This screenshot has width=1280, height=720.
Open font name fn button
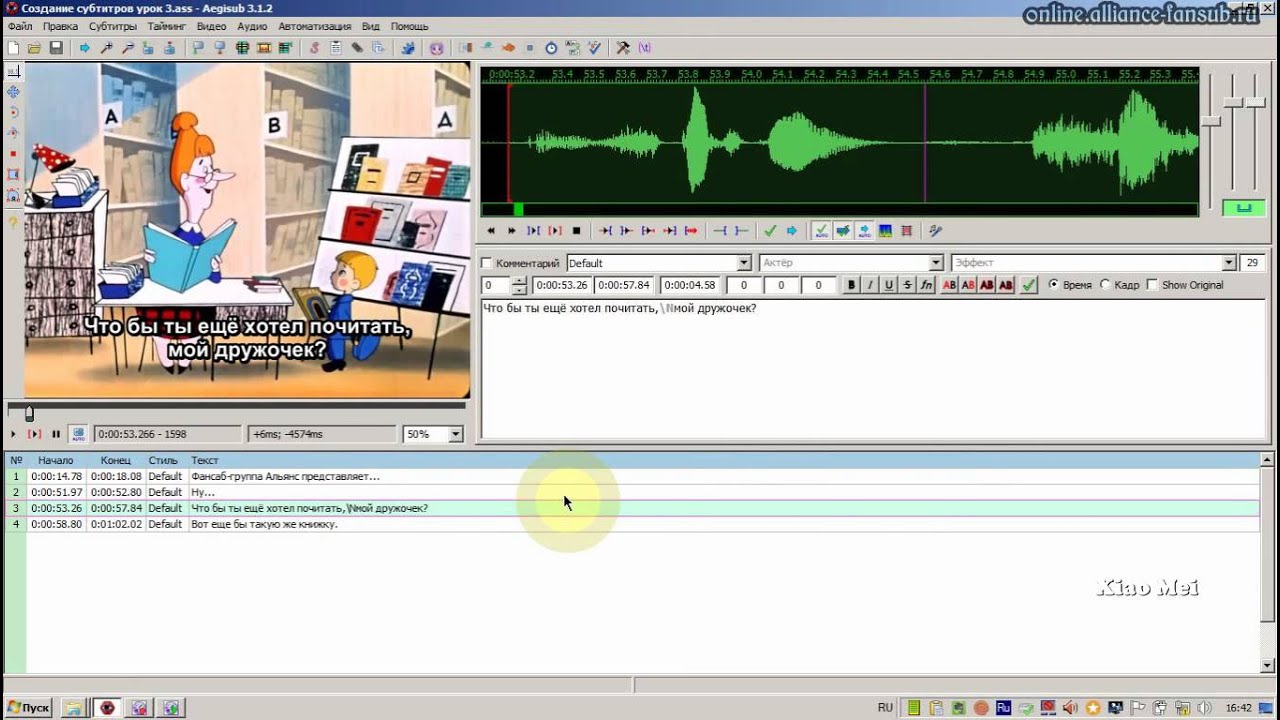pyautogui.click(x=927, y=285)
